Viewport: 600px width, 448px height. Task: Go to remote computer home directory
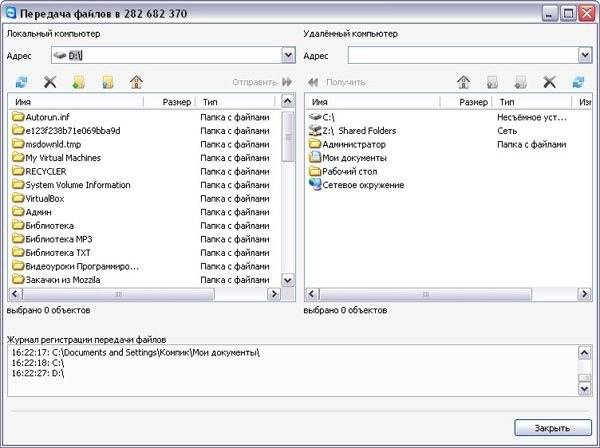(x=463, y=82)
